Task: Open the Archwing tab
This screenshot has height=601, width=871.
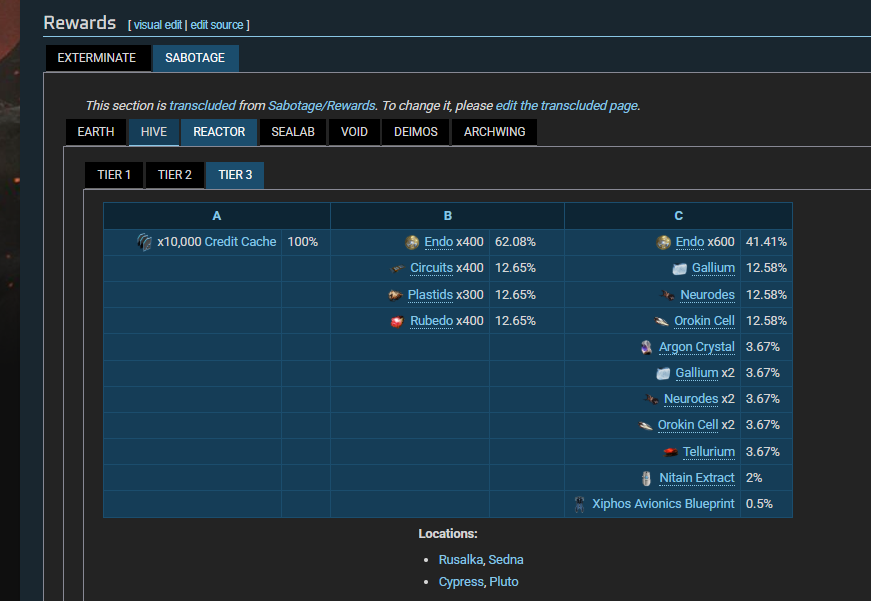Action: (x=494, y=132)
